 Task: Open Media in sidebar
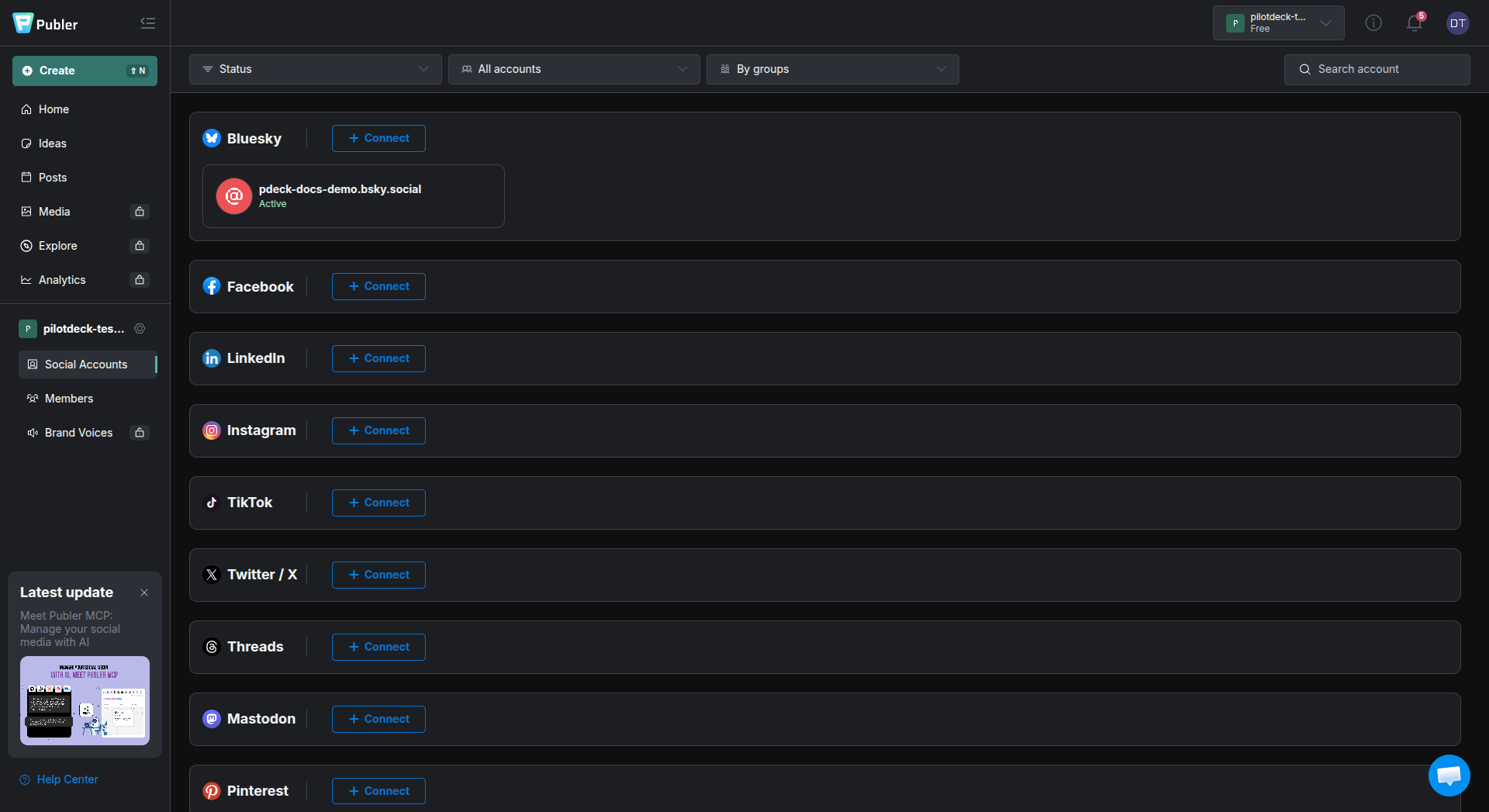[54, 212]
